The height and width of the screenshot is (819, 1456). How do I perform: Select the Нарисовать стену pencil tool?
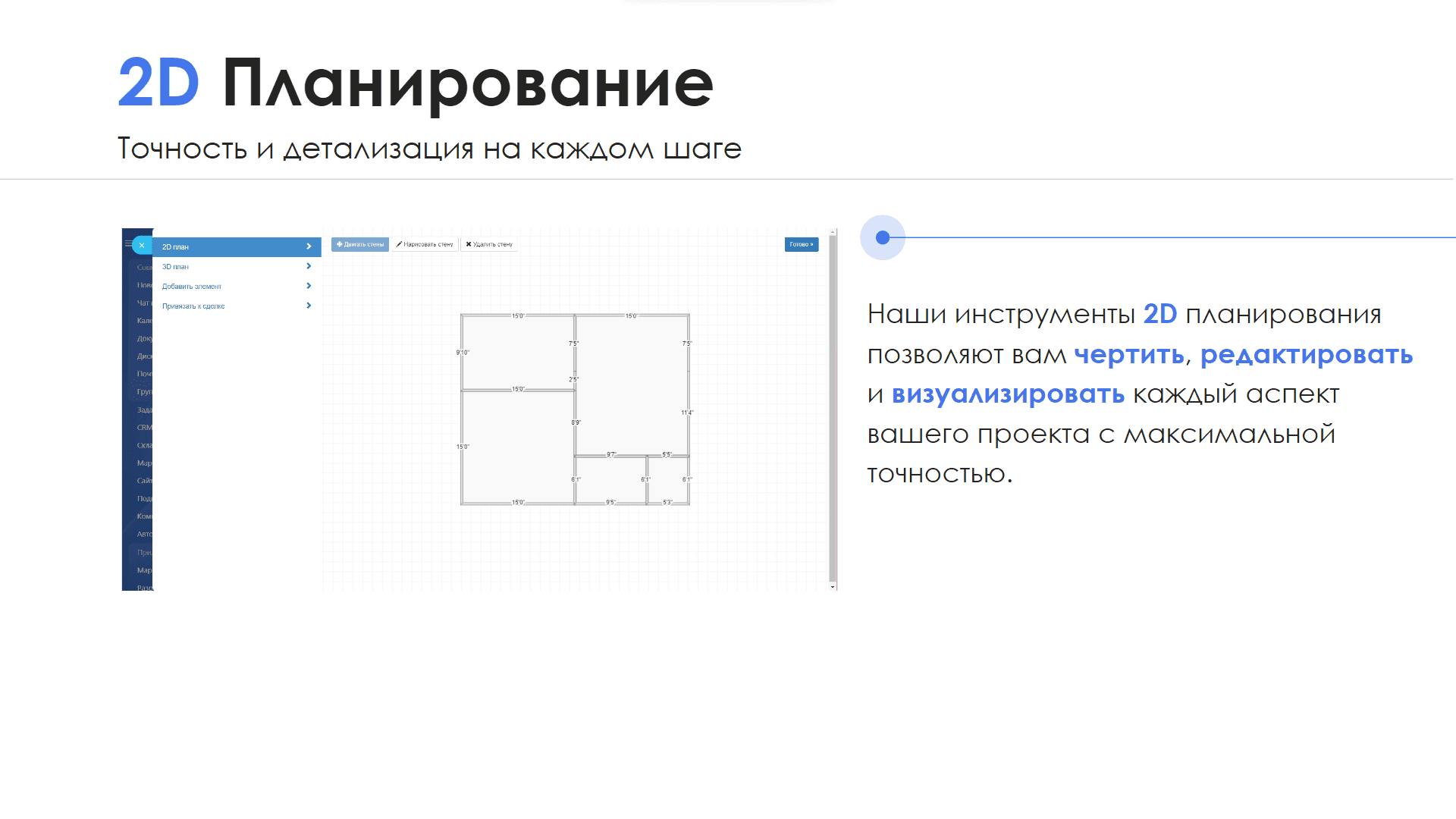(x=425, y=245)
